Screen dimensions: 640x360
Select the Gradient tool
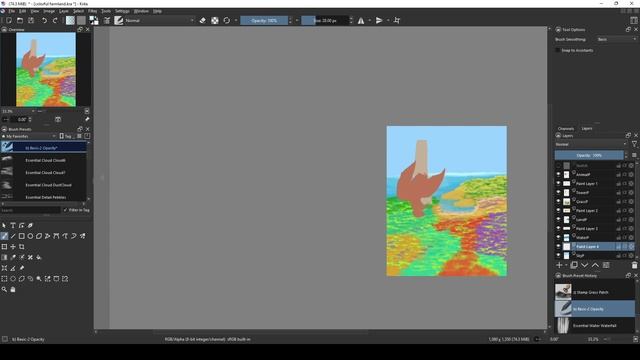[4, 257]
